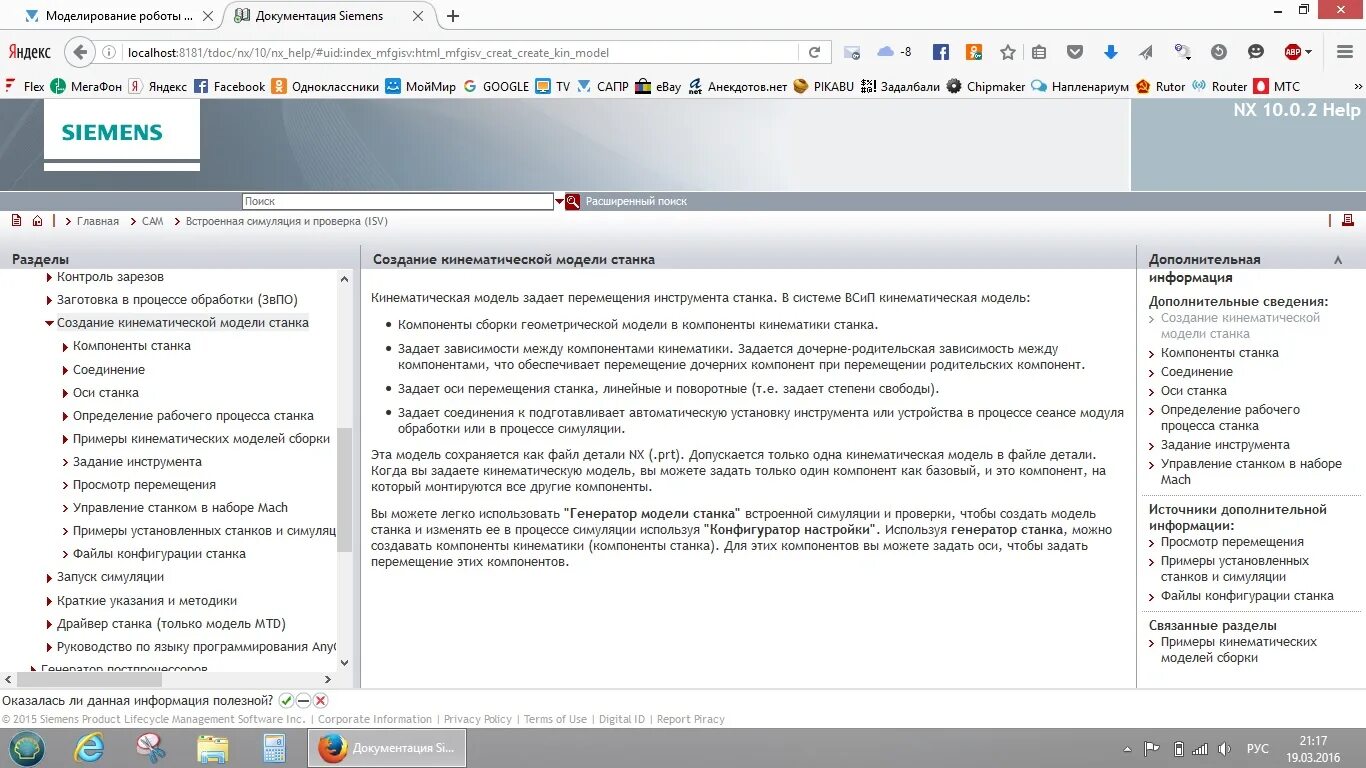Open 'Terms of Use' footer link

coord(555,719)
